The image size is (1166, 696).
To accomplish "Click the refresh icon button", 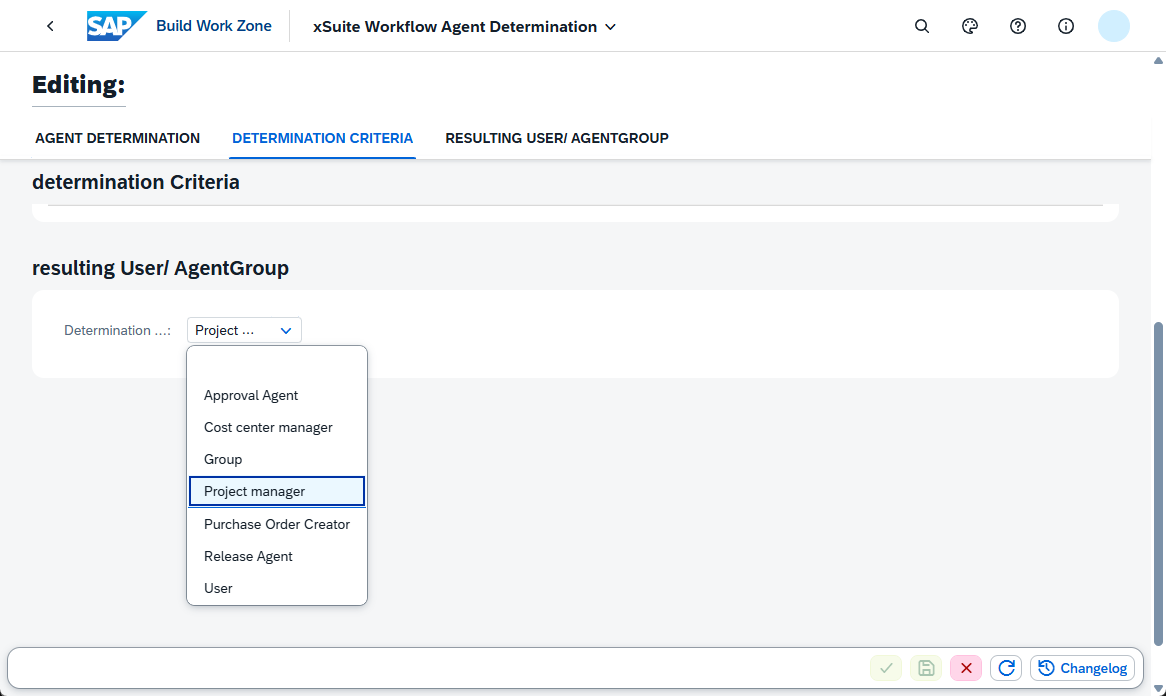I will tap(1006, 668).
